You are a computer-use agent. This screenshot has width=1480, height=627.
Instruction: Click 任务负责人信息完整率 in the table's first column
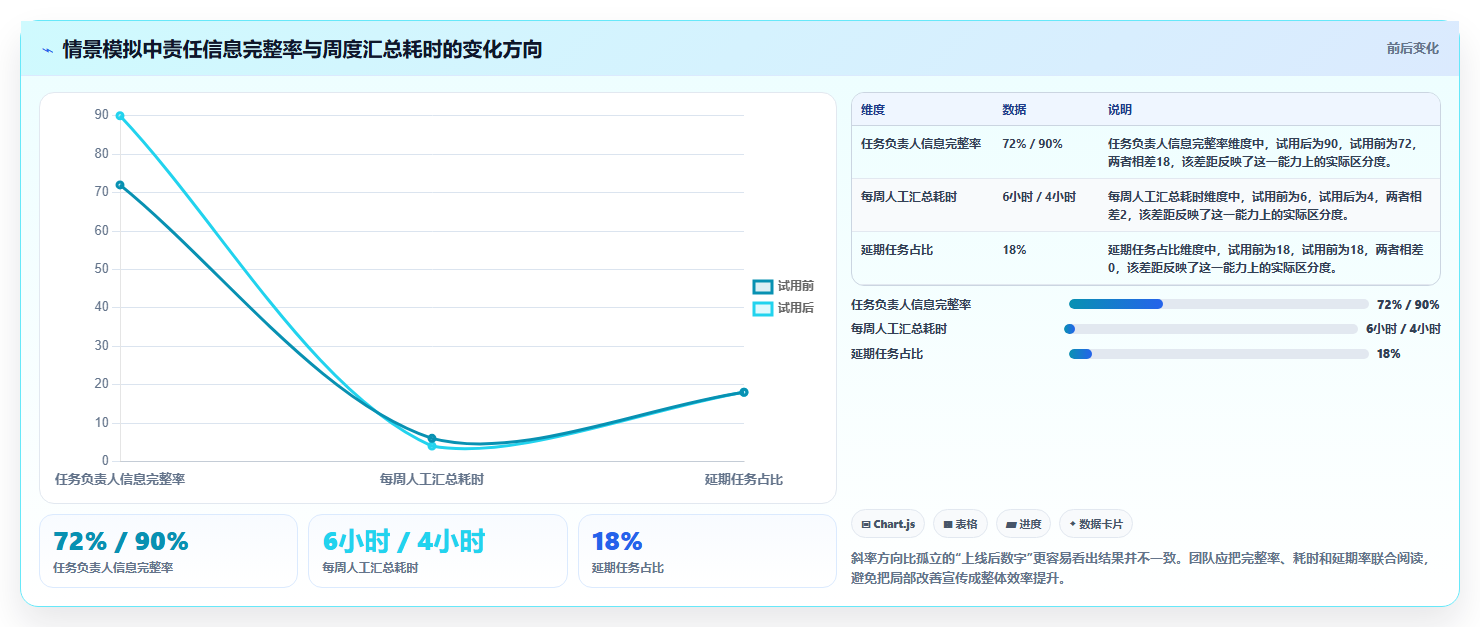coord(921,143)
